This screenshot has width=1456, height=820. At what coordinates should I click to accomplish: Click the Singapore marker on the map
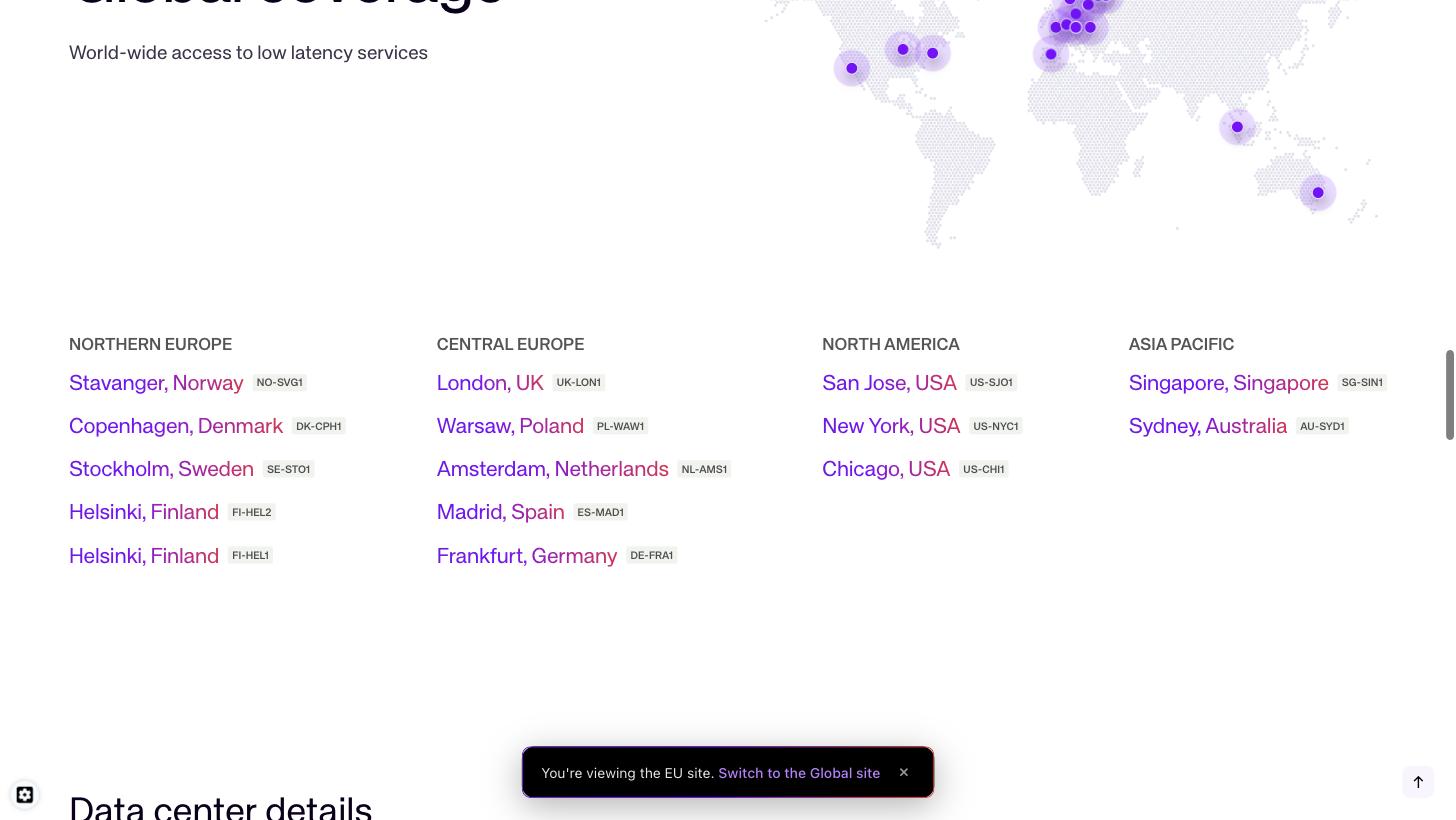[1237, 127]
